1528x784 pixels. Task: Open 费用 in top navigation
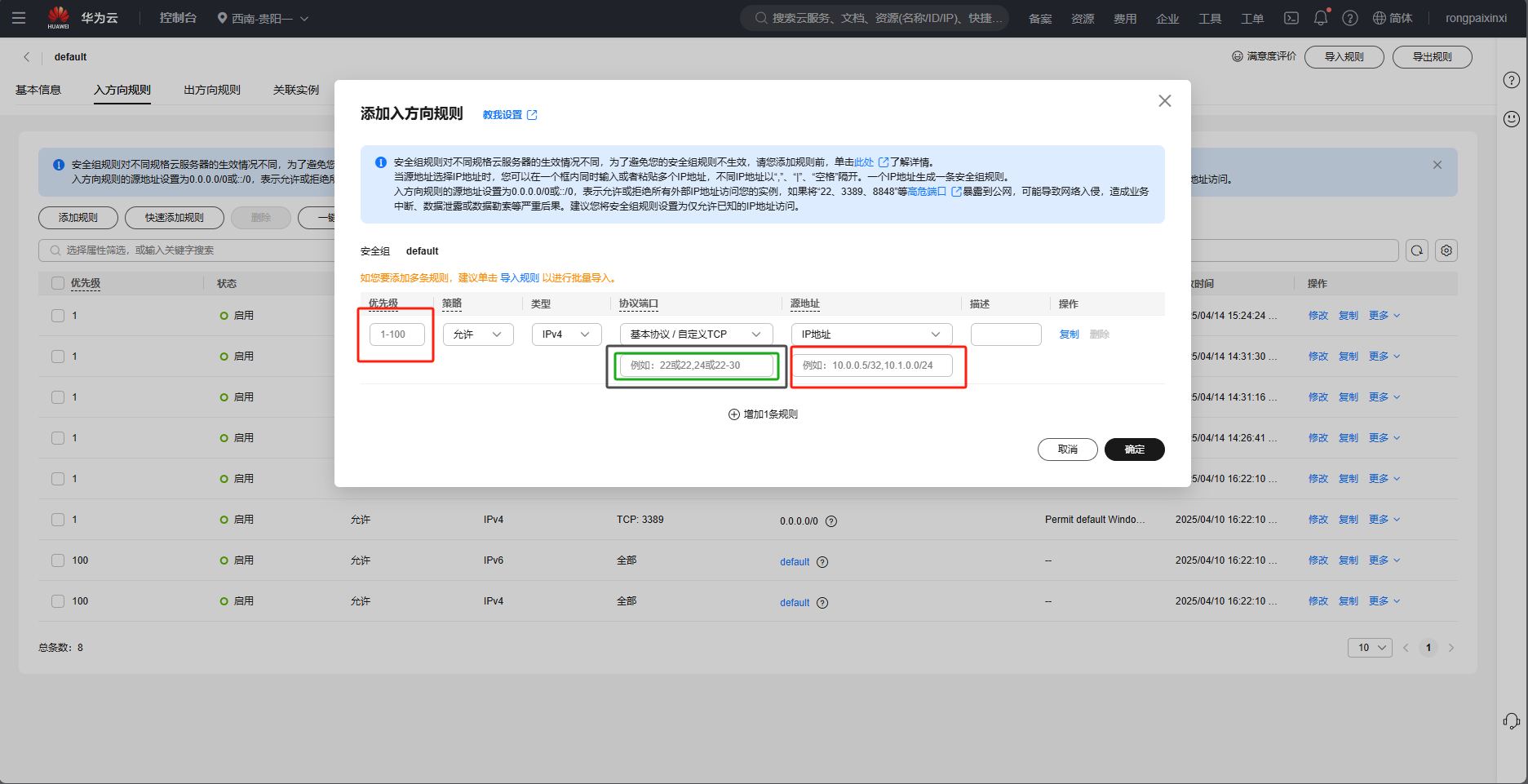(1125, 18)
